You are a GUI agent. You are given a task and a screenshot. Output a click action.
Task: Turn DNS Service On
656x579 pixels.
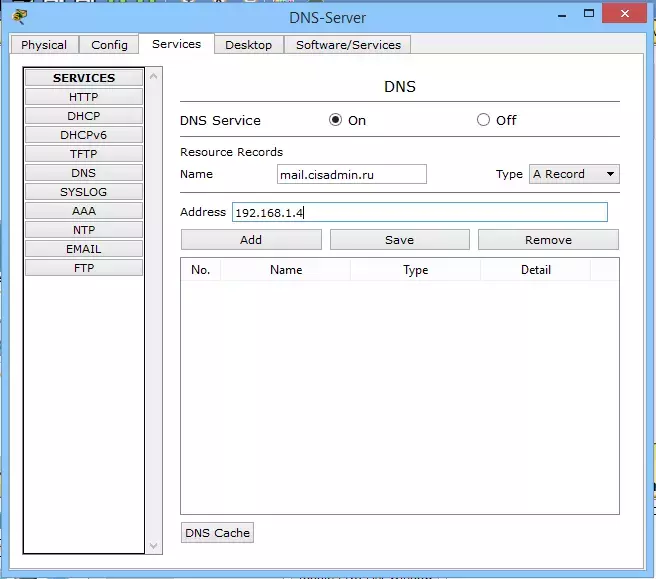pyautogui.click(x=335, y=120)
